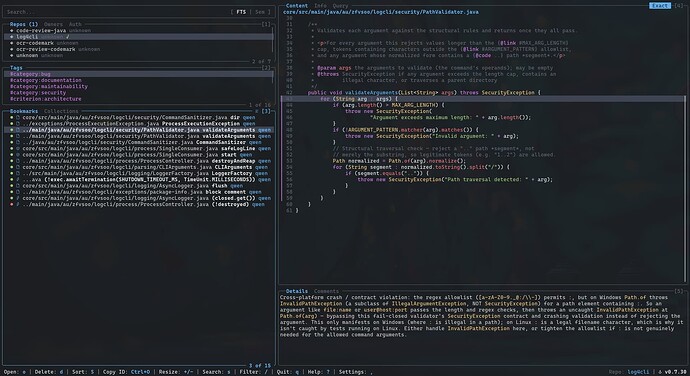Select the Content tab in the viewer
Screen dimensions: 690x376
pos(297,6)
